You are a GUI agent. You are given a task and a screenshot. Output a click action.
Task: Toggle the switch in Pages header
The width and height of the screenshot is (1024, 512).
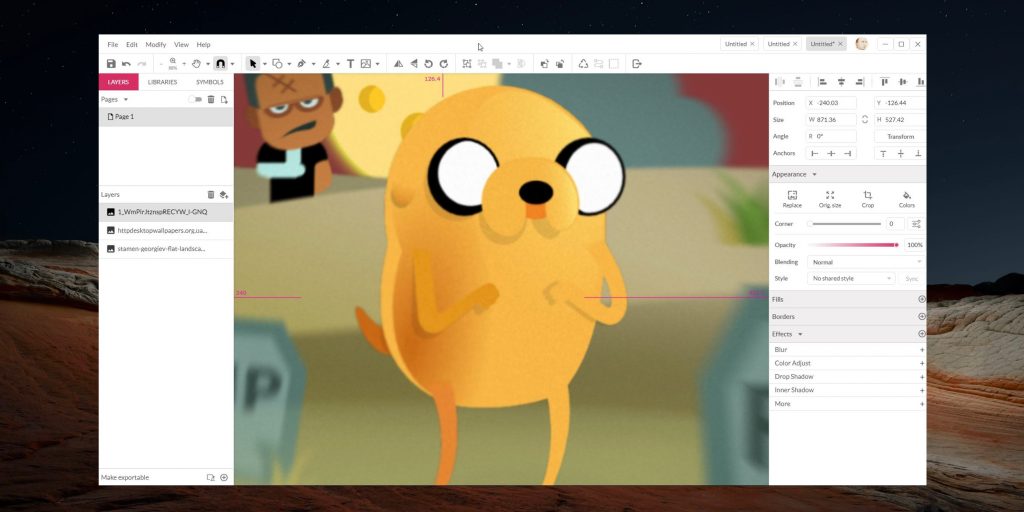(195, 100)
